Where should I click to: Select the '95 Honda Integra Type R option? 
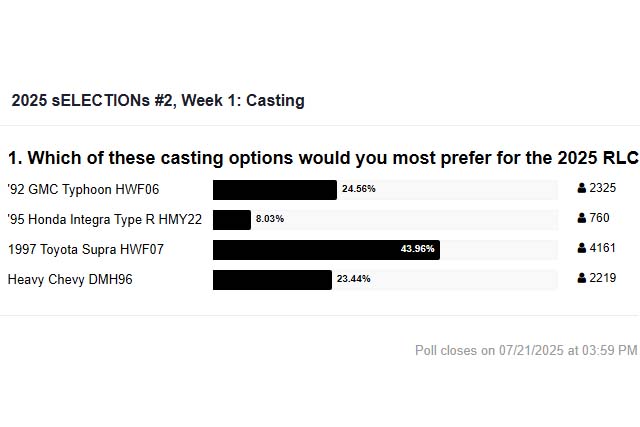(x=105, y=220)
